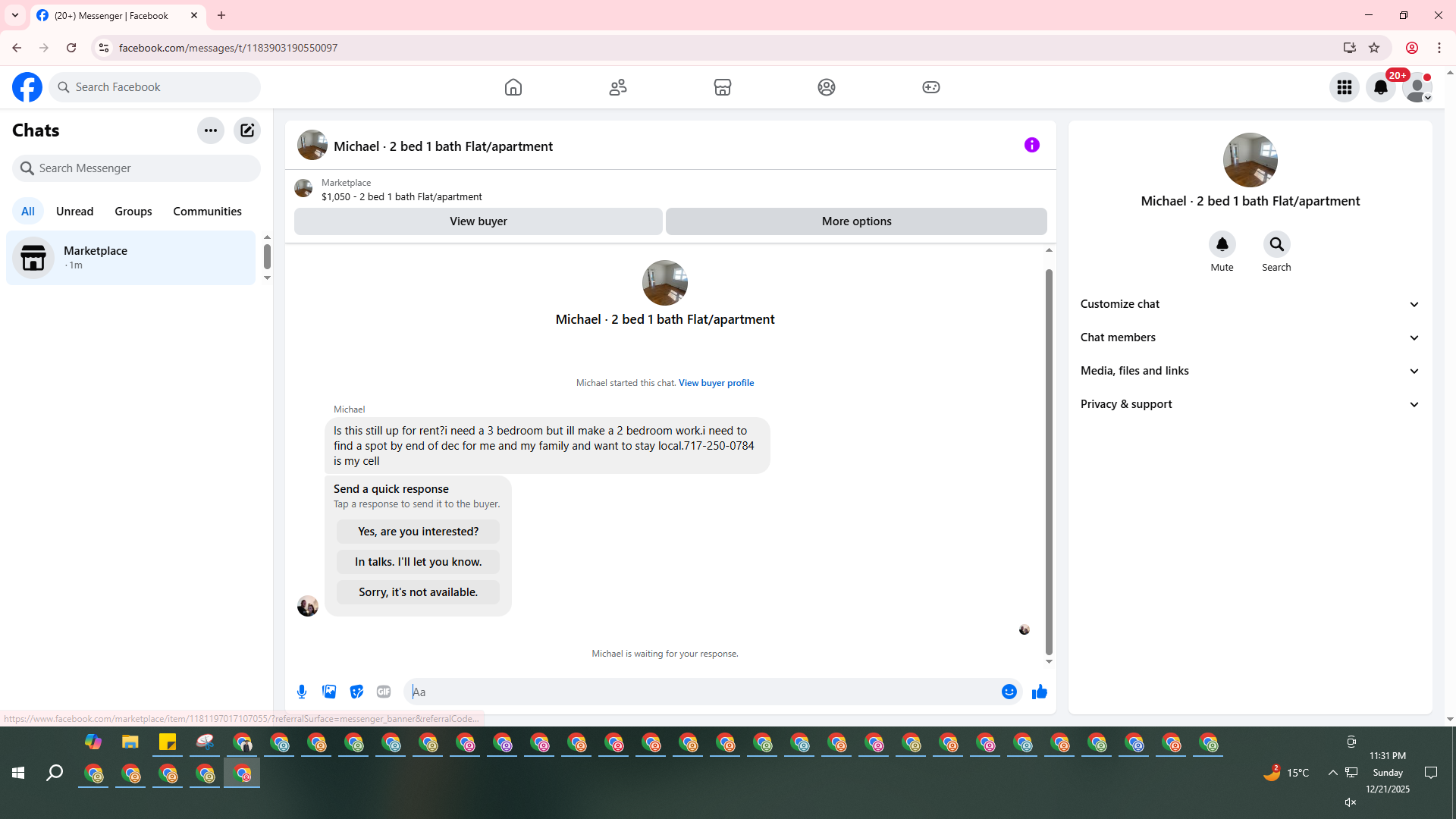Open the Windows notification center
Viewport: 1456px width, 819px height.
click(1431, 773)
